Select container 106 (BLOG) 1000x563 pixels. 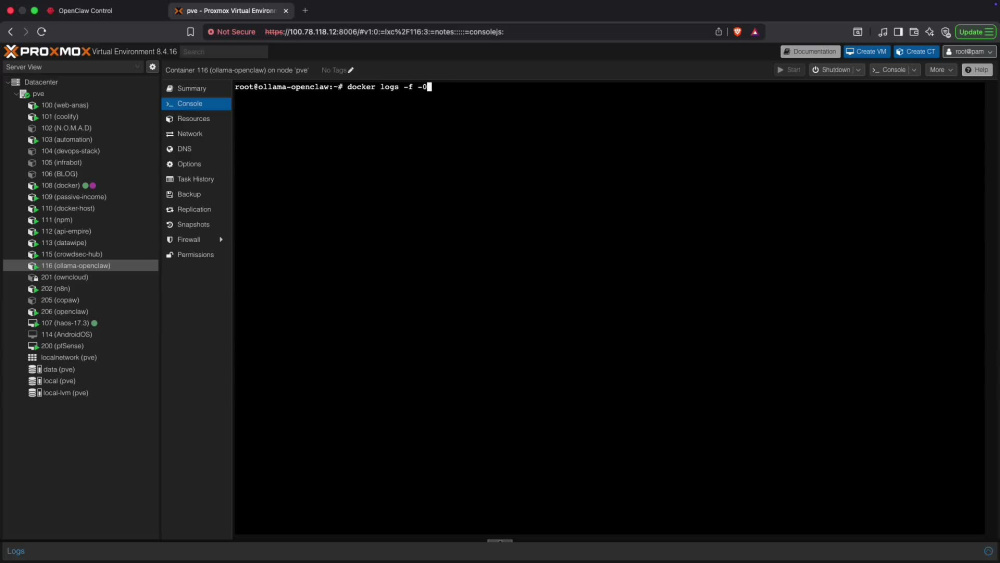(x=59, y=174)
